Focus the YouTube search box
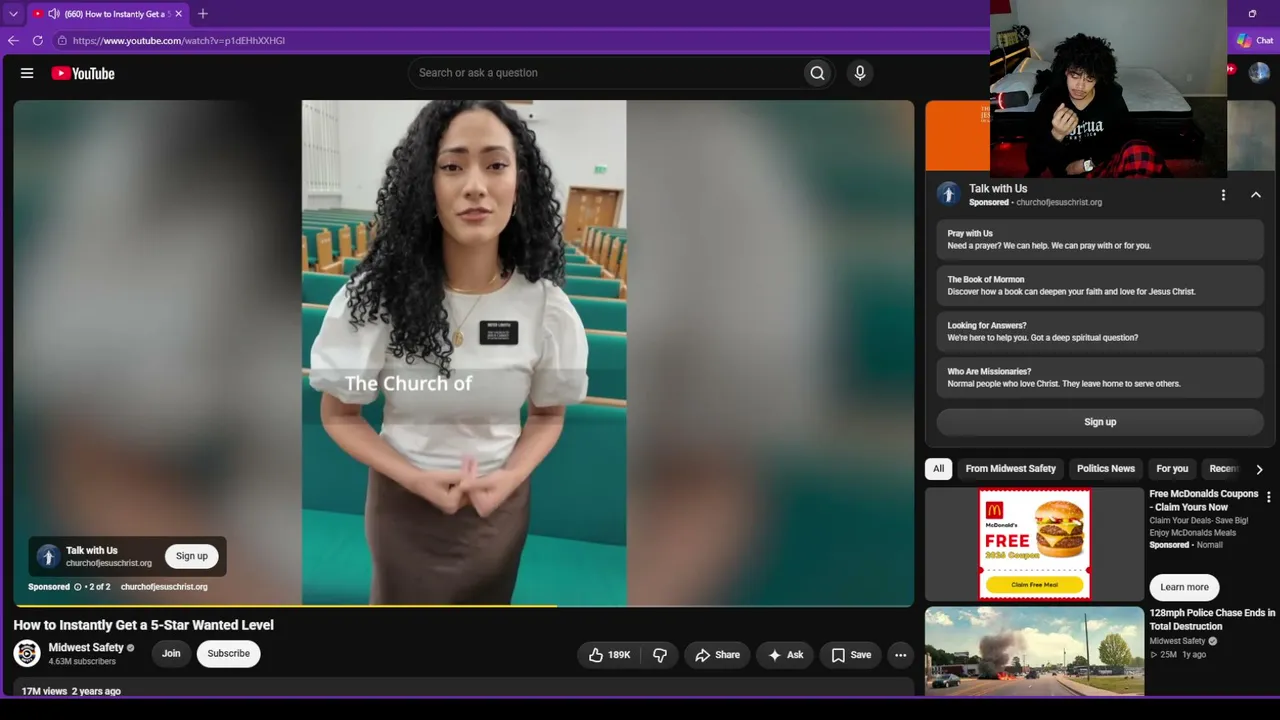 click(604, 73)
